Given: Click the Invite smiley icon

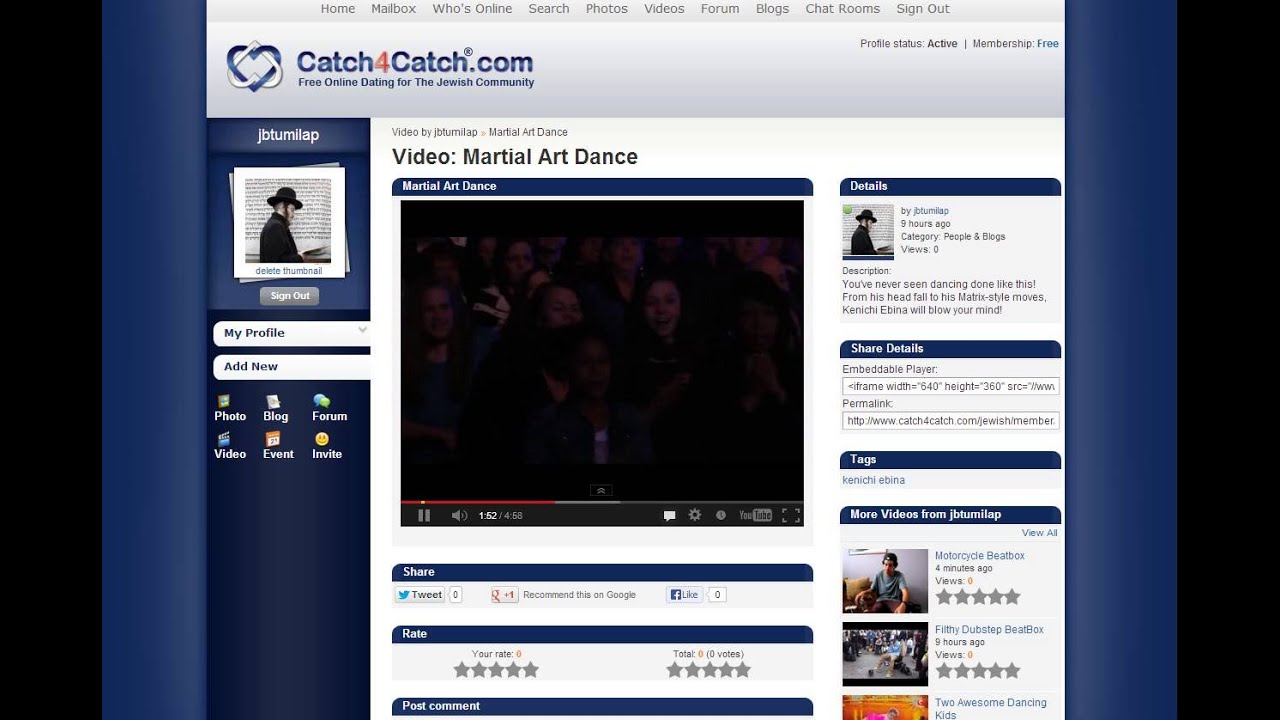Looking at the screenshot, I should click(x=321, y=439).
